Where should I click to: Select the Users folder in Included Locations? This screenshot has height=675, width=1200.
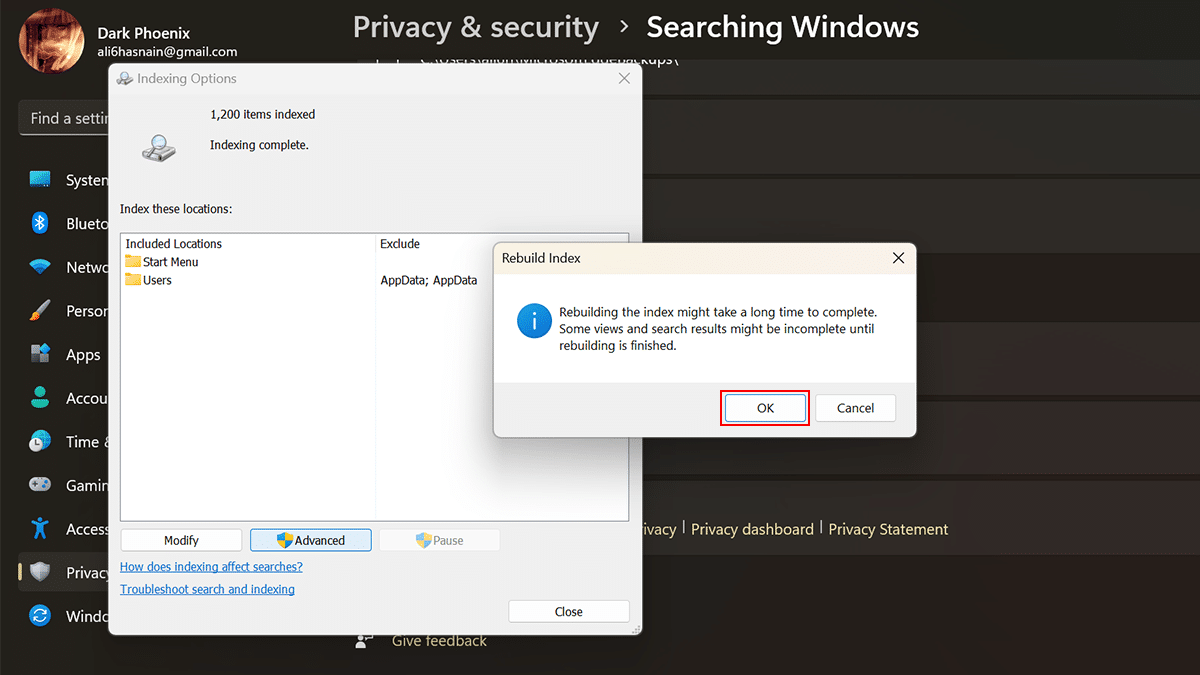coord(157,281)
